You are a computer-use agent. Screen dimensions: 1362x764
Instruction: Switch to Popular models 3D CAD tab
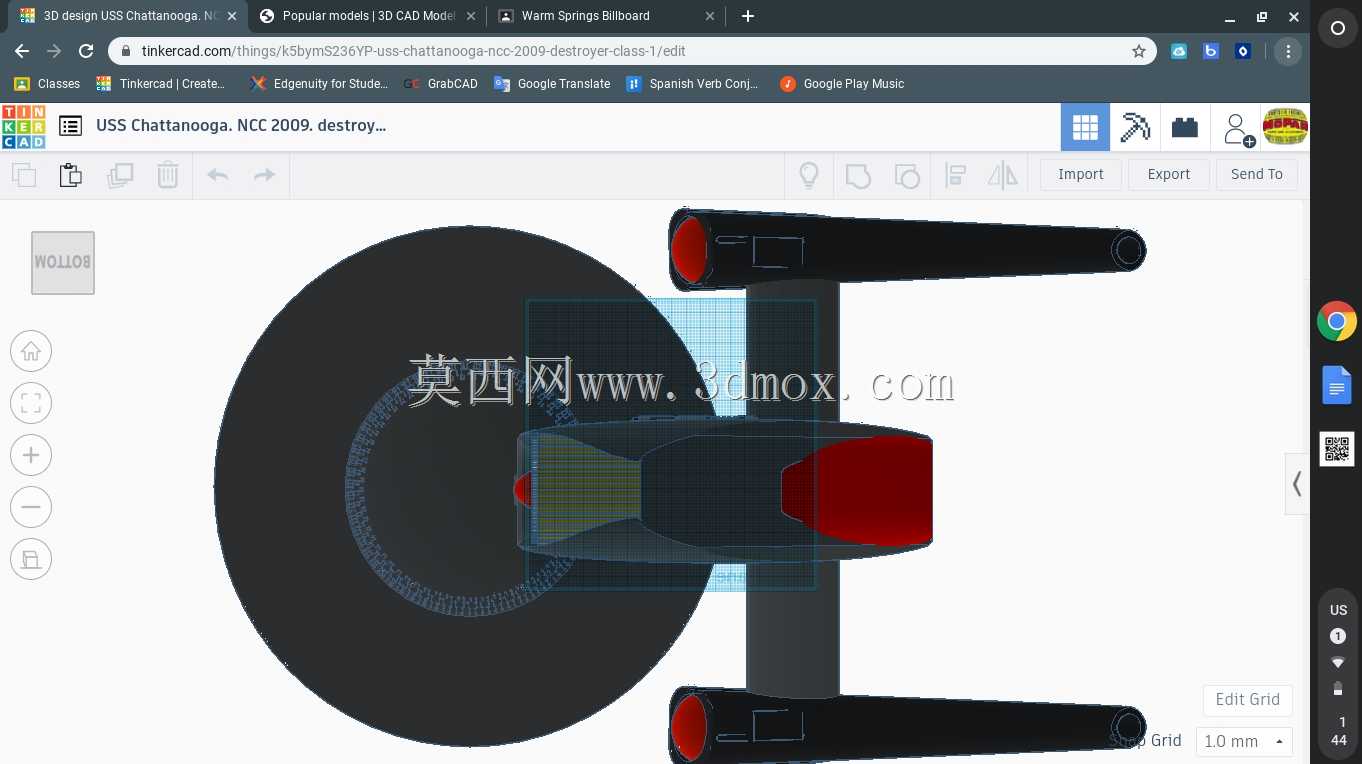(366, 16)
